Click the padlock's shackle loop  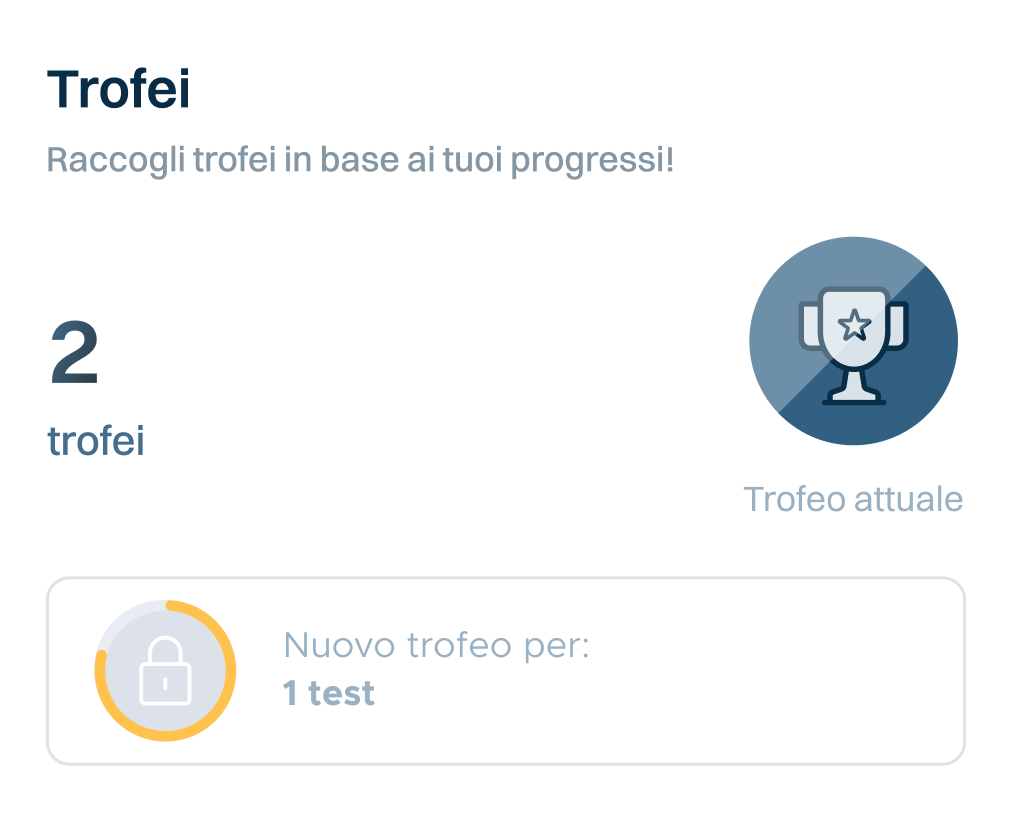pos(165,650)
